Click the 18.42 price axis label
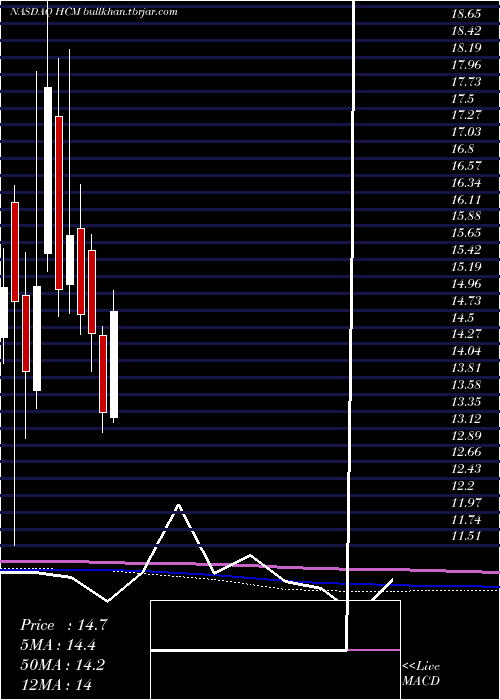This screenshot has width=500, height=700. 466,31
